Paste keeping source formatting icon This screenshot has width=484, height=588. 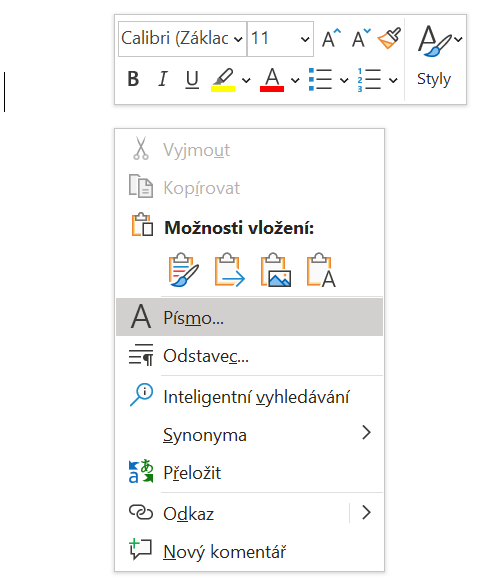tap(183, 270)
